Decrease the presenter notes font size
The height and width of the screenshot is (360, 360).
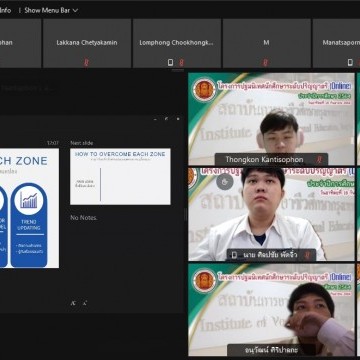pos(85,303)
